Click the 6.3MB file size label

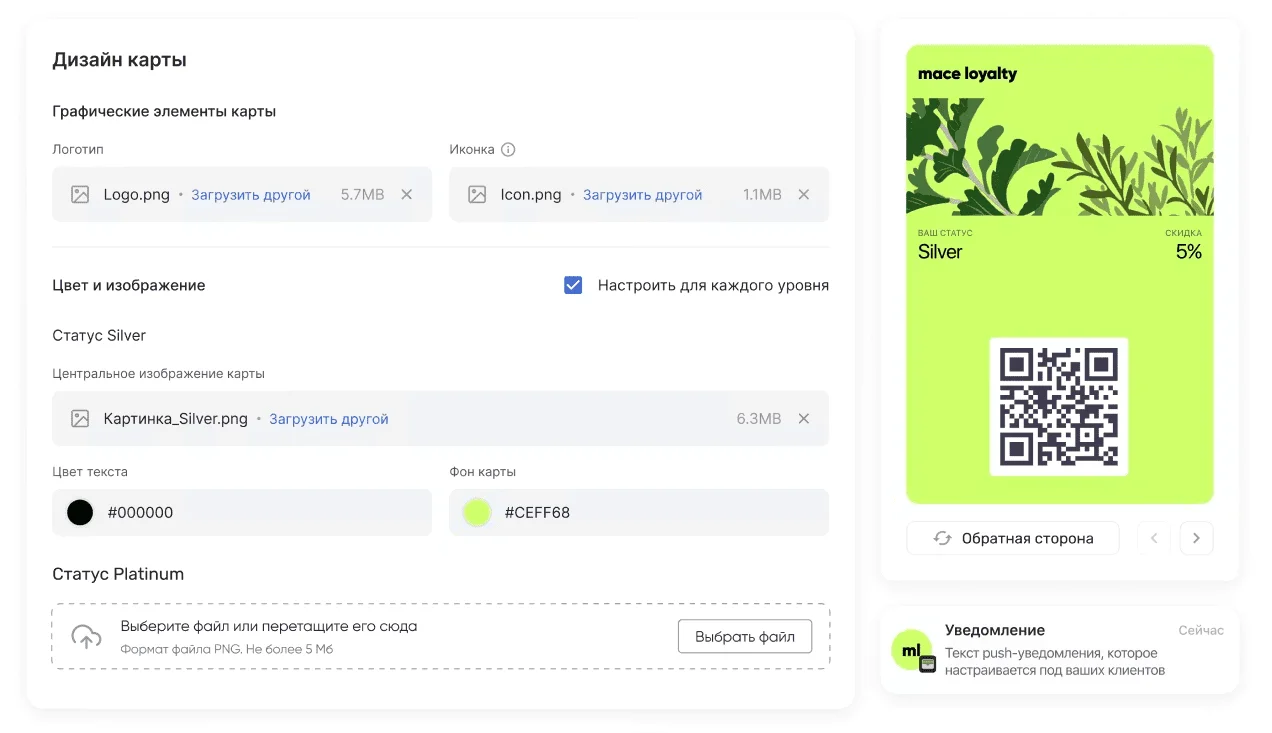coord(759,419)
